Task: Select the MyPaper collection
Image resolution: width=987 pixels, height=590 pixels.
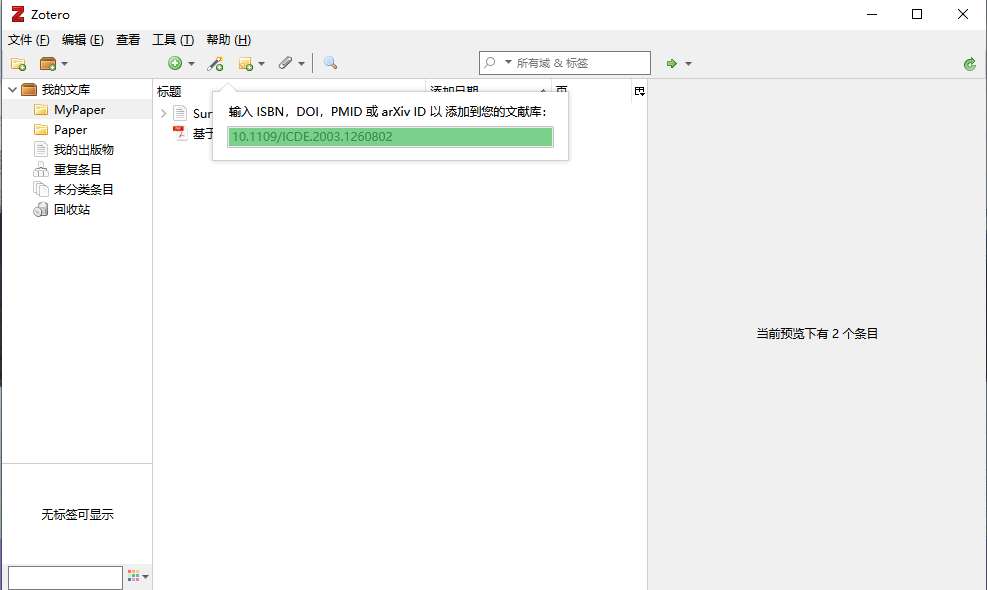Action: [x=79, y=110]
